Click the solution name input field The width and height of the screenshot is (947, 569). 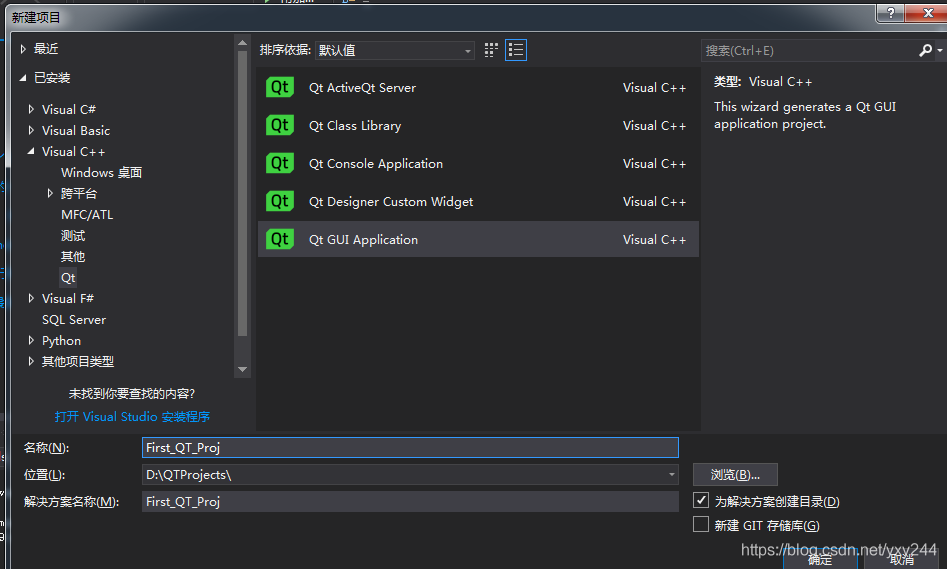(410, 501)
